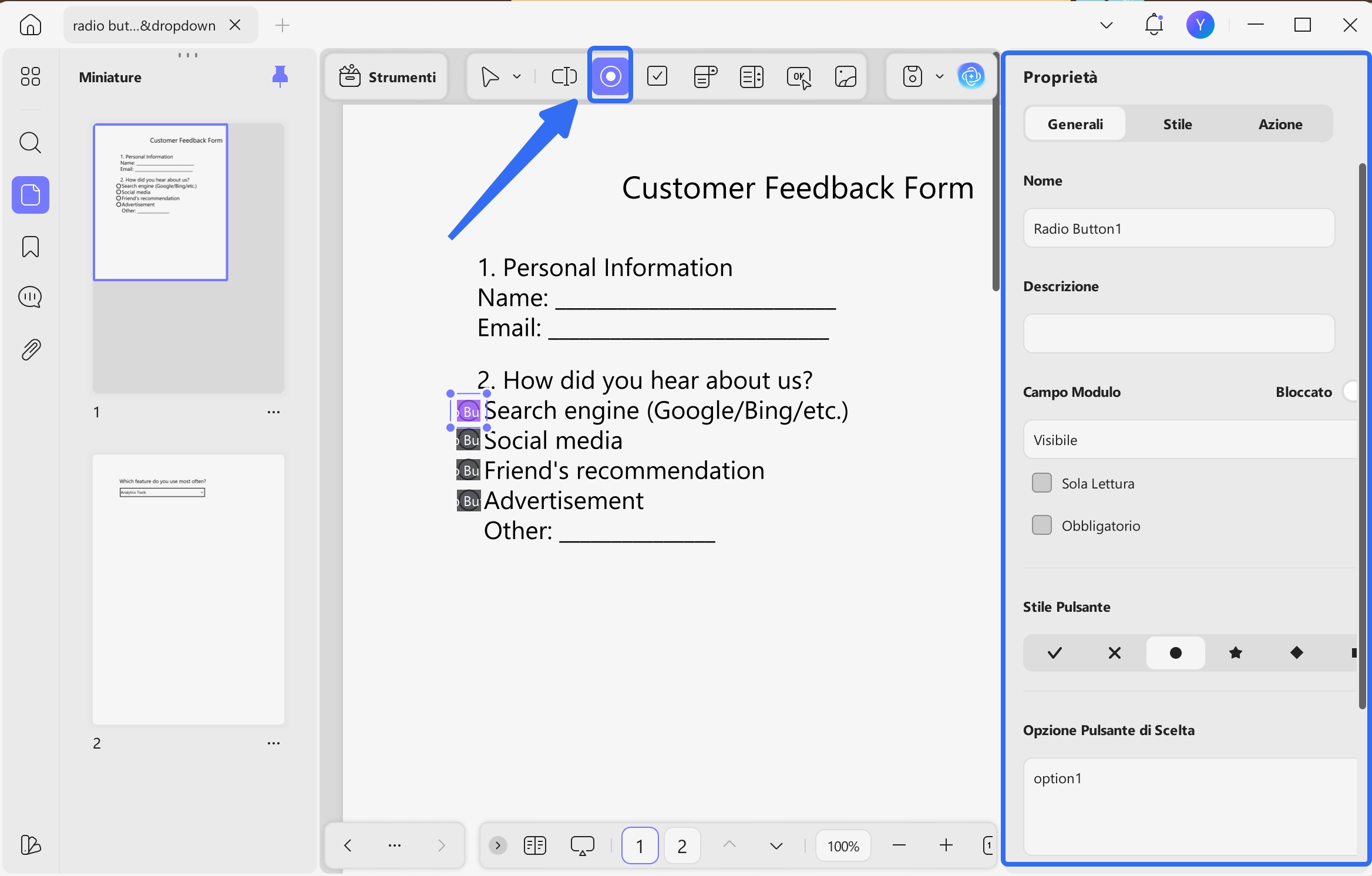This screenshot has width=1372, height=876.
Task: Open page 1 thumbnail options menu
Action: (274, 412)
